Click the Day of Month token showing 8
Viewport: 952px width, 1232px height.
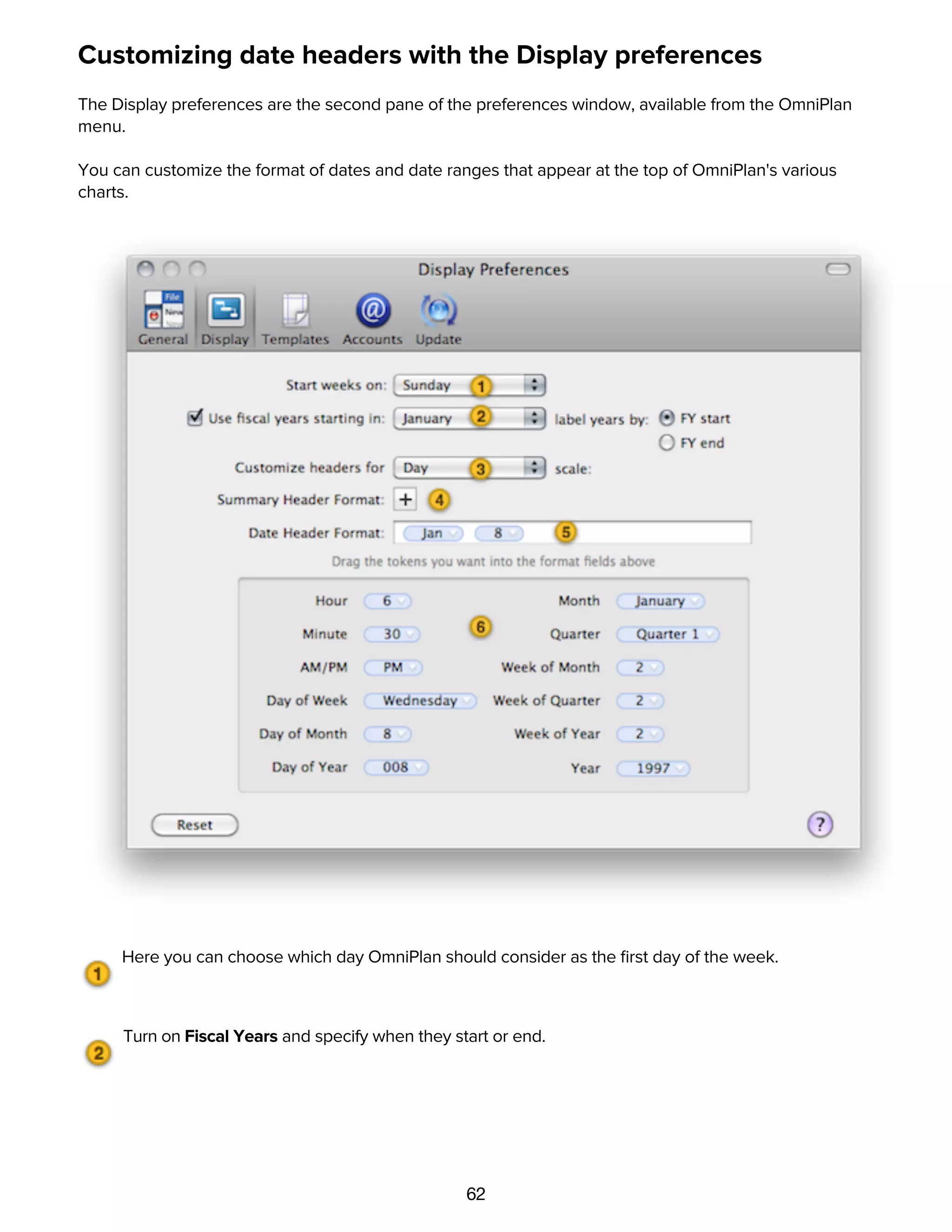coord(388,734)
